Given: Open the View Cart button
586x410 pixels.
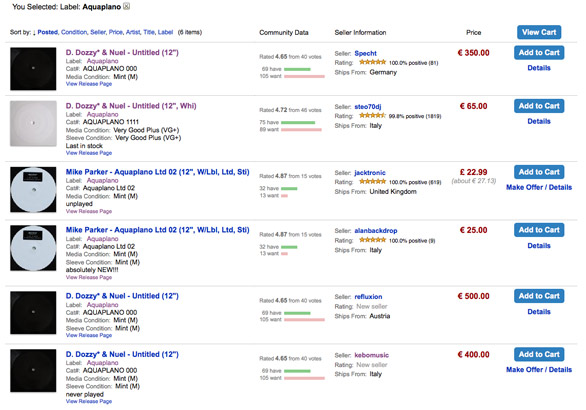Looking at the screenshot, I should click(539, 32).
